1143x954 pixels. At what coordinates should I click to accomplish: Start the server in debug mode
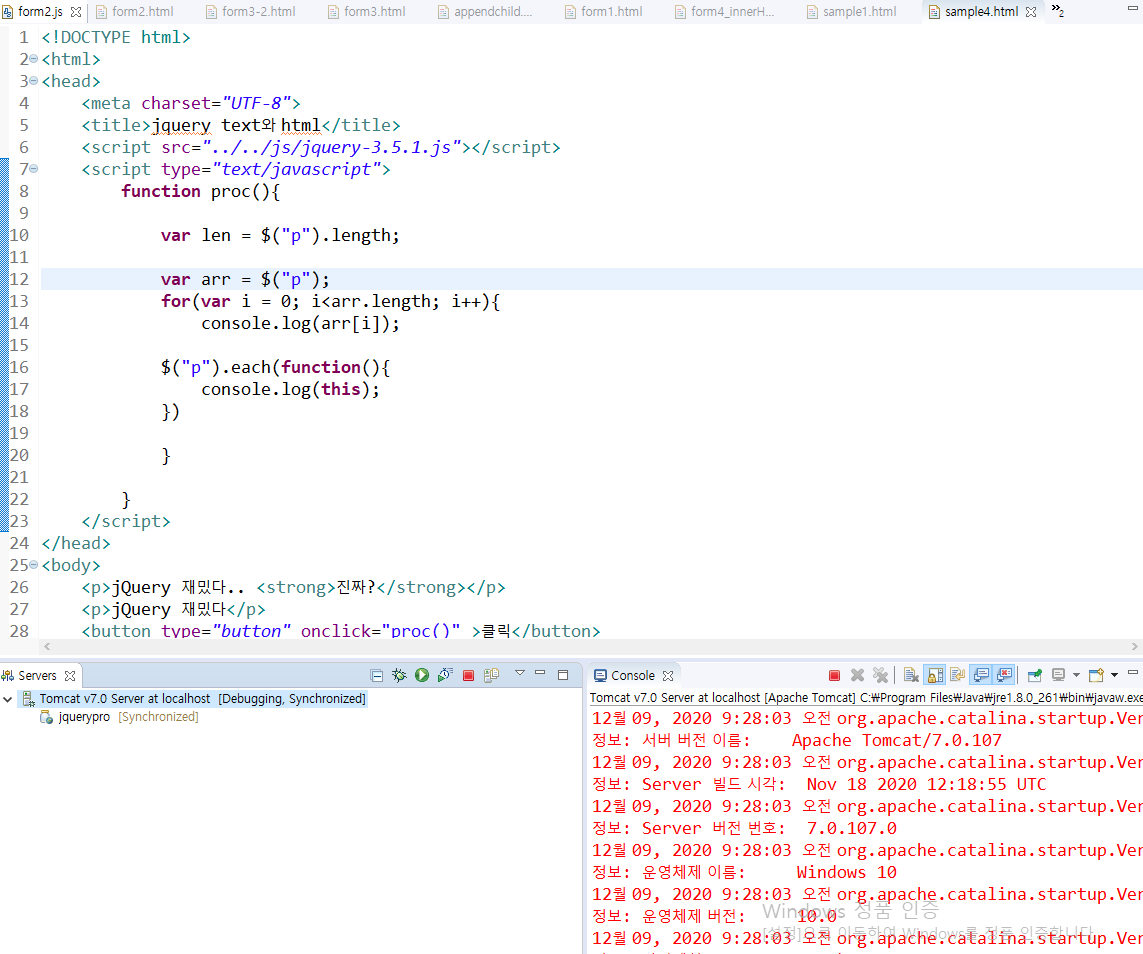point(399,676)
